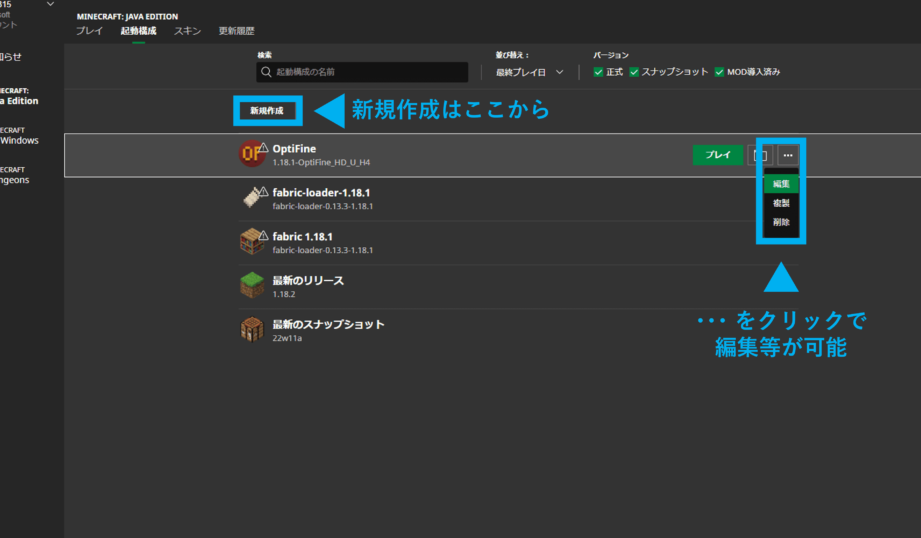Click the search magnifier icon
This screenshot has width=921, height=538.
tap(266, 72)
